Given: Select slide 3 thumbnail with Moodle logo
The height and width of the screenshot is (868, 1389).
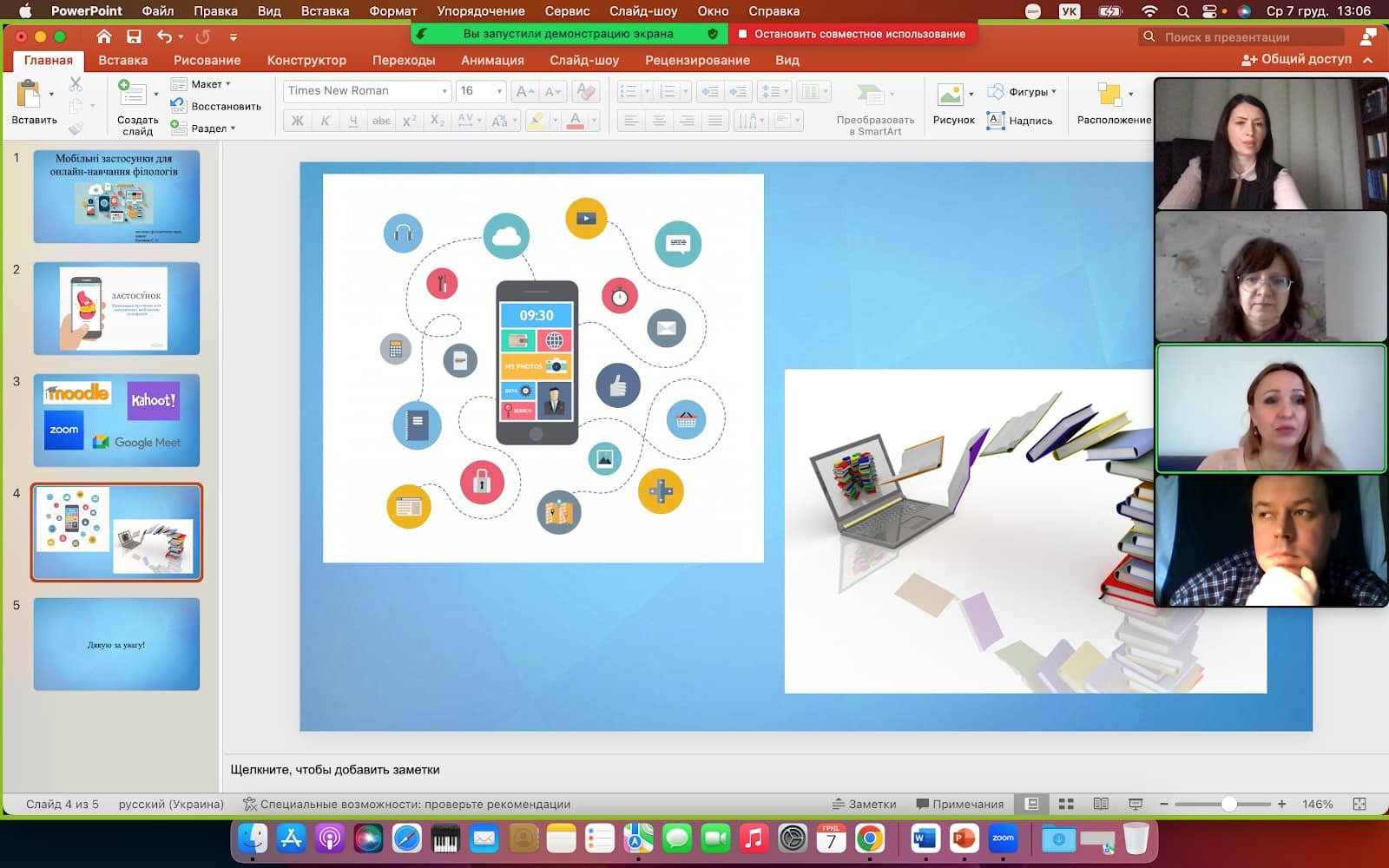Looking at the screenshot, I should tap(116, 420).
